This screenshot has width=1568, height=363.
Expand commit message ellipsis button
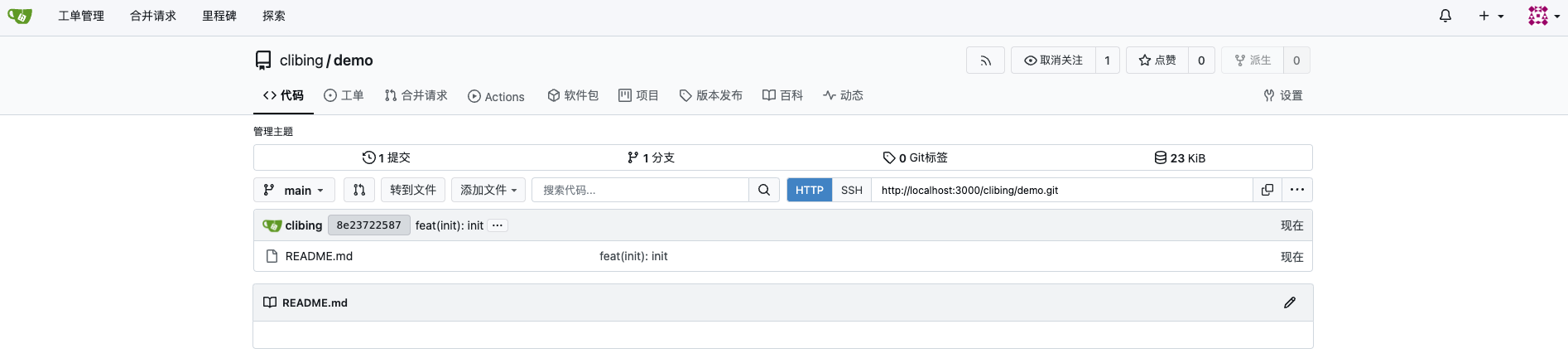(497, 225)
